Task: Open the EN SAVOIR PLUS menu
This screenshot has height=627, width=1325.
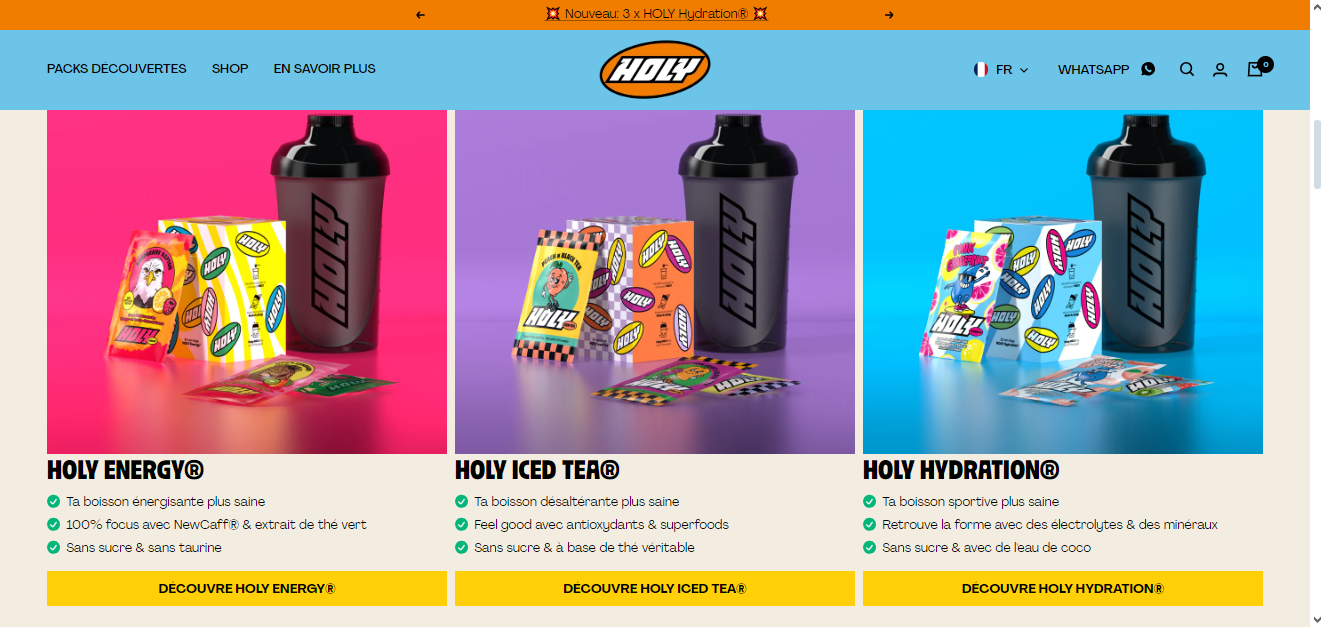Action: [x=325, y=69]
